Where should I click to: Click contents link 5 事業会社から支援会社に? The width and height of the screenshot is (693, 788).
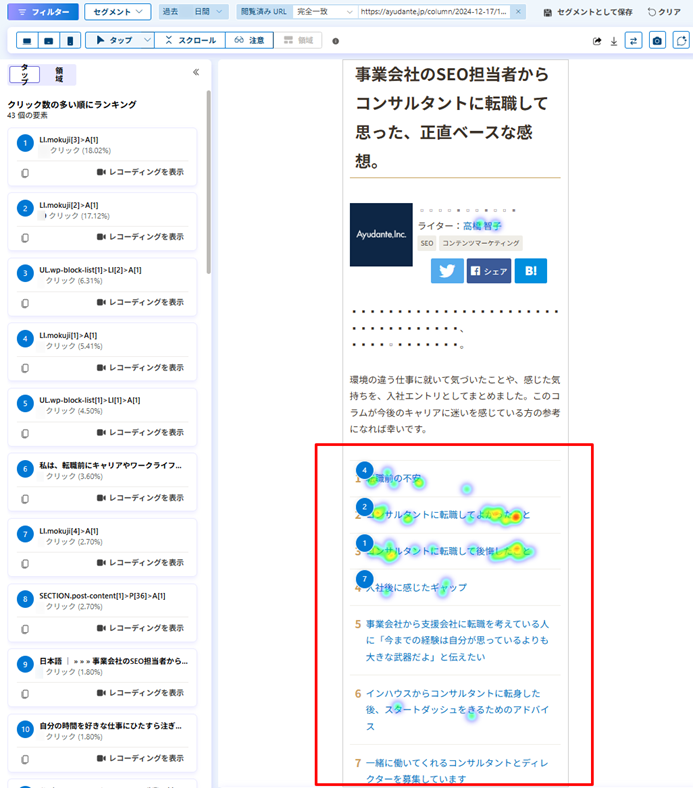coord(457,640)
